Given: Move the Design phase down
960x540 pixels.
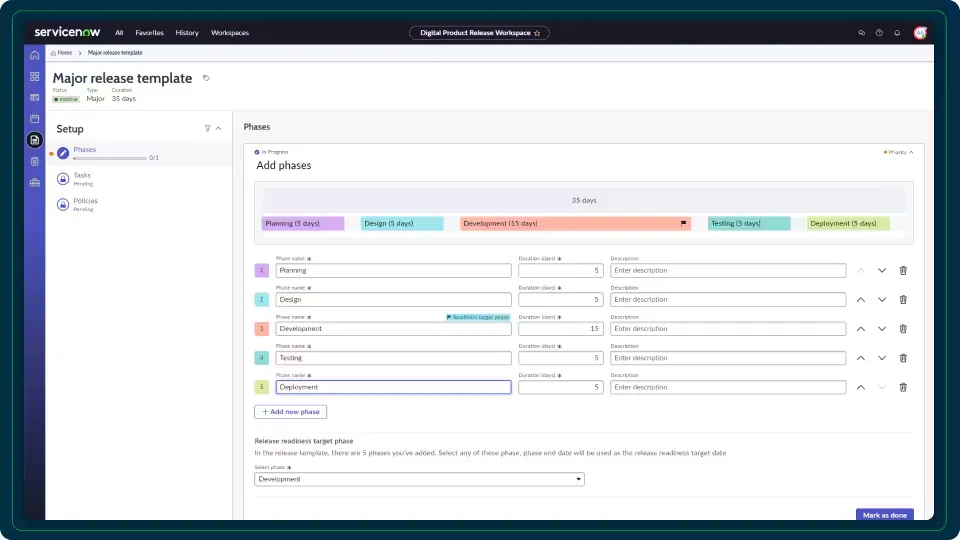Looking at the screenshot, I should tap(882, 299).
